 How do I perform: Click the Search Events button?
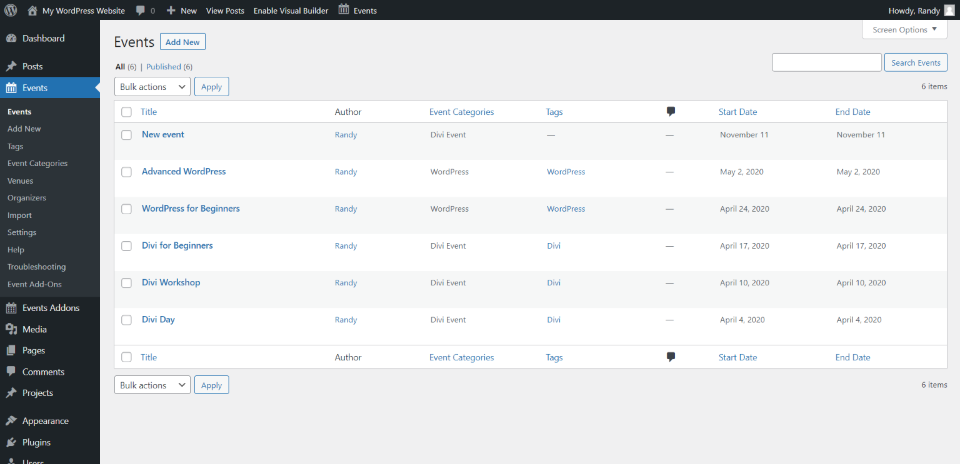[915, 62]
